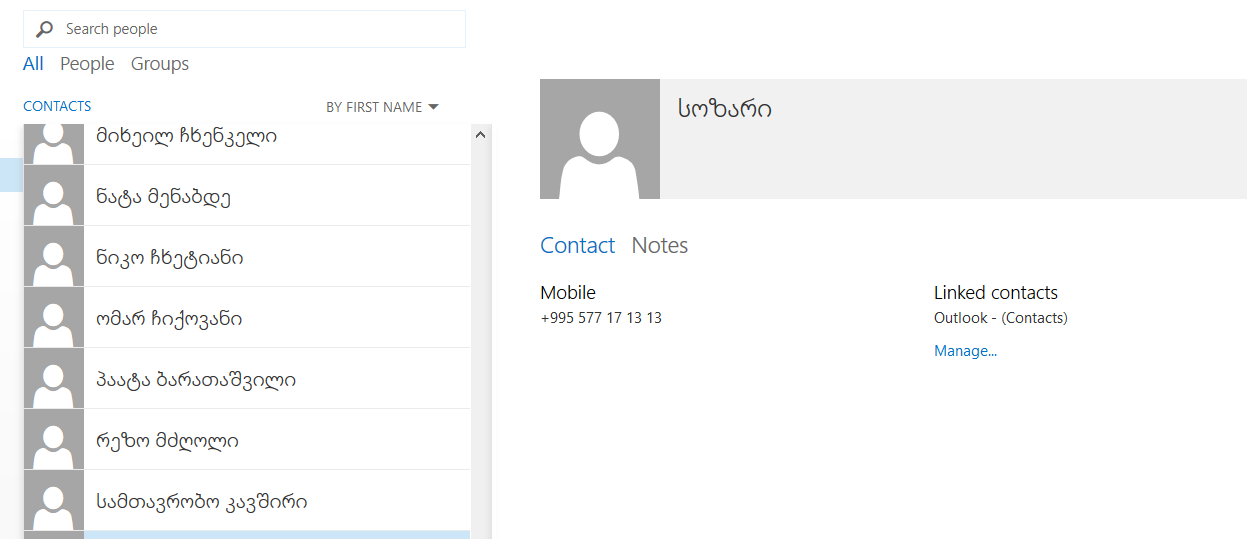Screen dimensions: 1247x539
Task: Click the magnifier icon in the search box
Action: [x=44, y=29]
